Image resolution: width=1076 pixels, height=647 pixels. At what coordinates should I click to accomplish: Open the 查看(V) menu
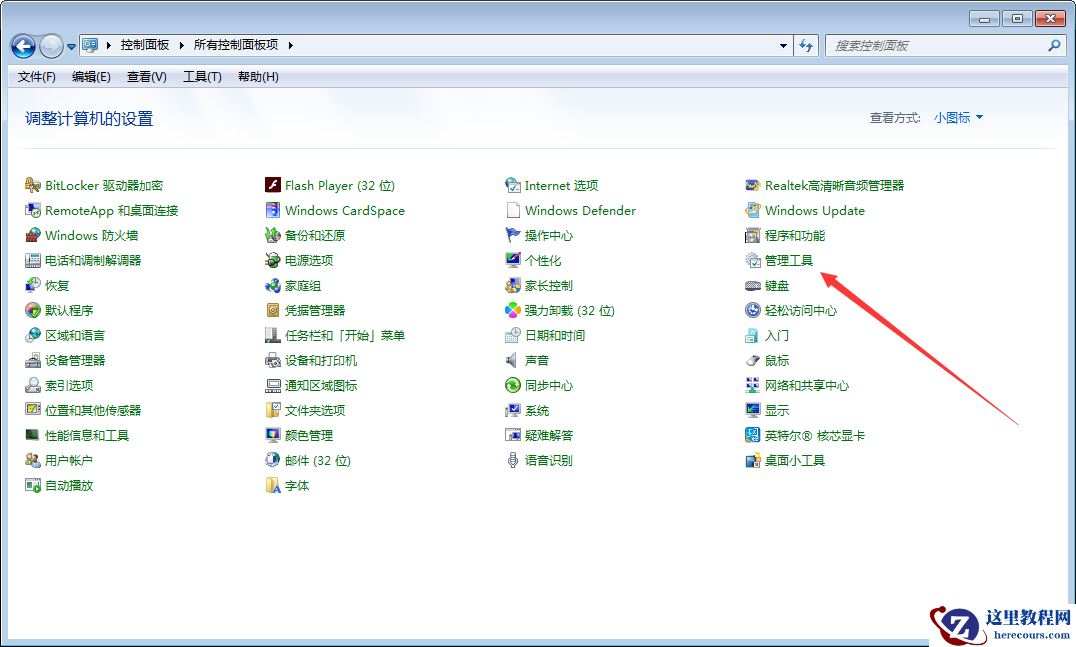point(145,77)
